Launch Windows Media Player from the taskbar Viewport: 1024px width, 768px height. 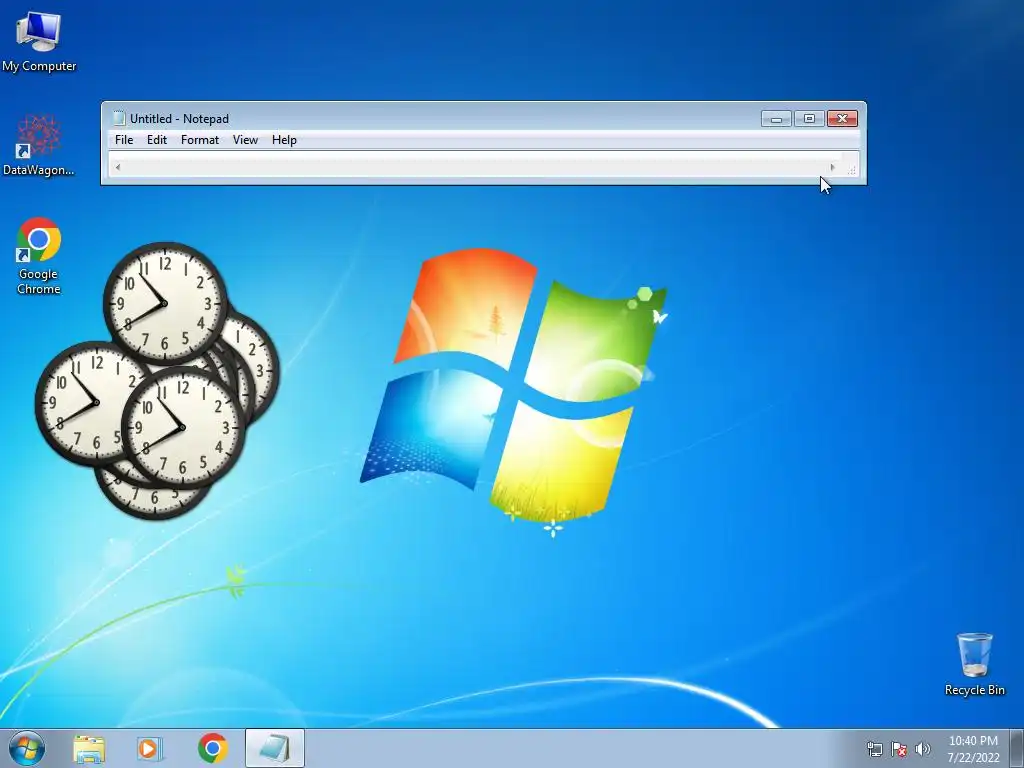click(150, 748)
